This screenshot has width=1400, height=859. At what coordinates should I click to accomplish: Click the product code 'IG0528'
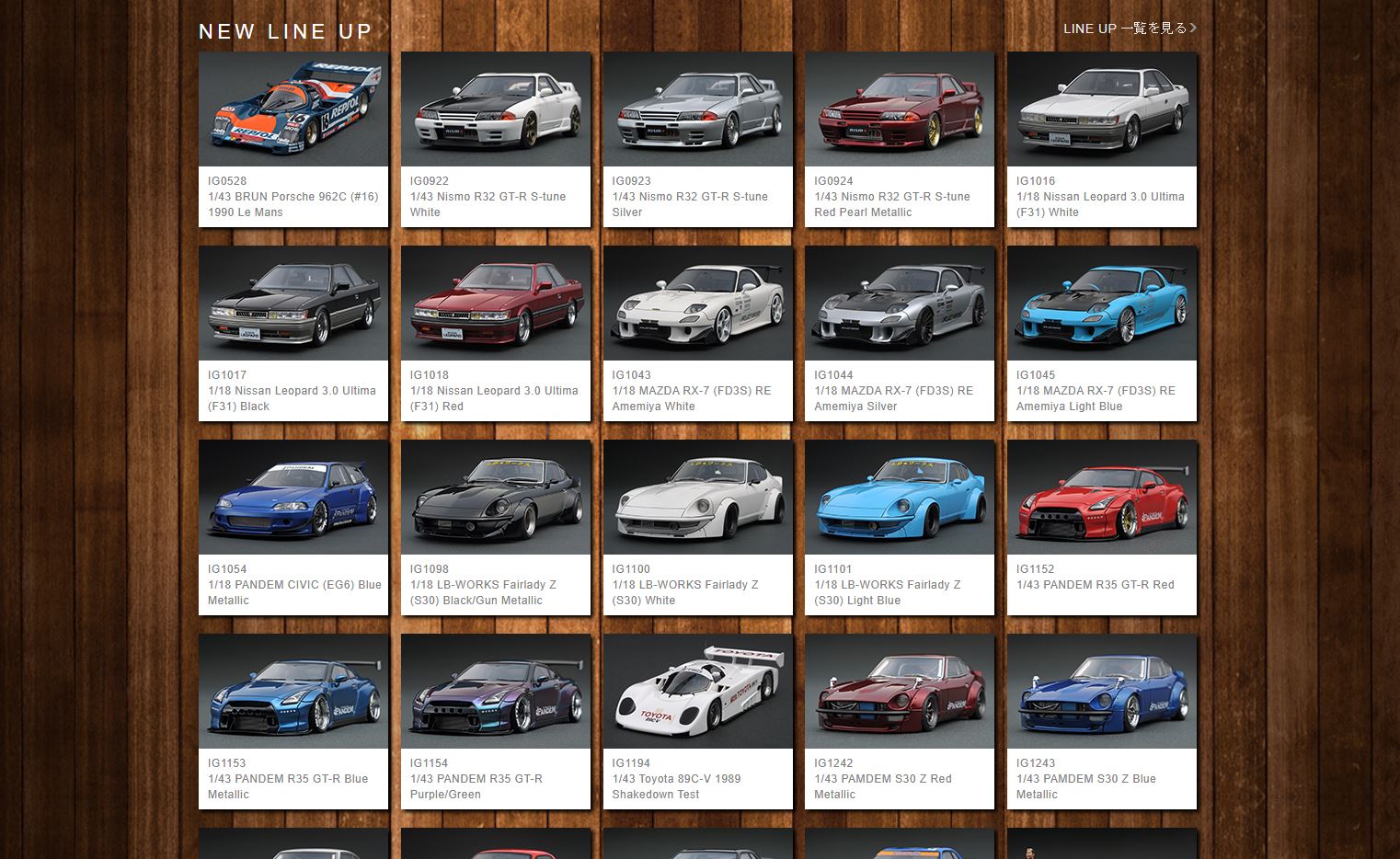click(227, 181)
